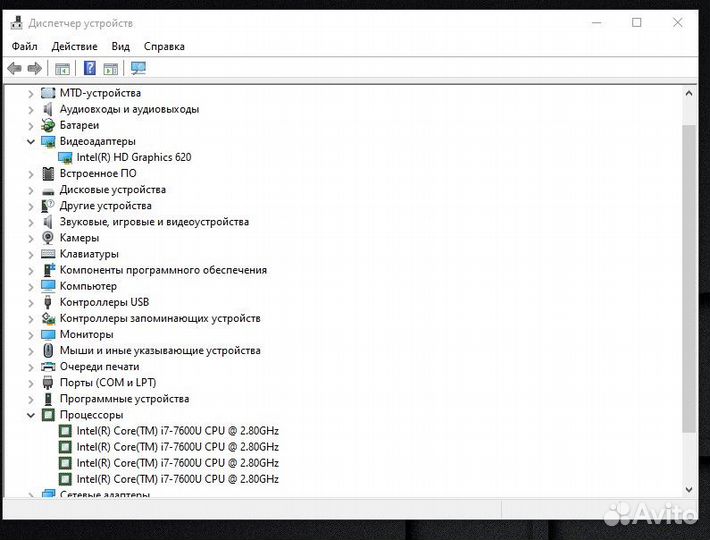The height and width of the screenshot is (540, 710).
Task: Click the Очереди печати printer icon
Action: tap(48, 366)
